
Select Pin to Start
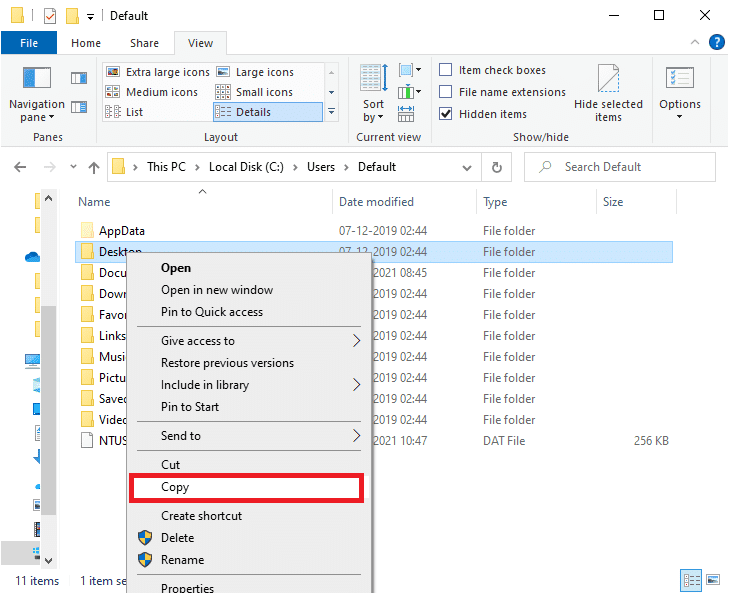pyautogui.click(x=190, y=406)
